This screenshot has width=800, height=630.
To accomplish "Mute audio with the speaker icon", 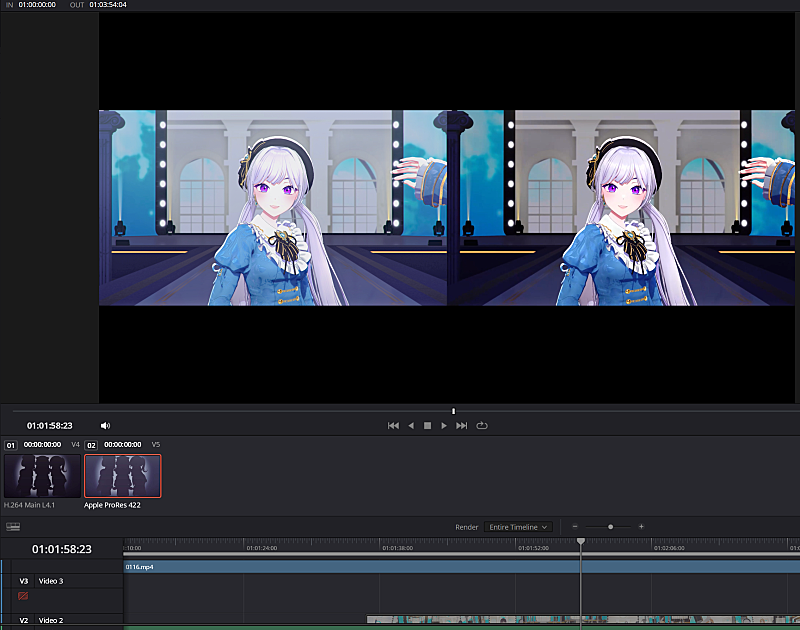I will point(105,426).
